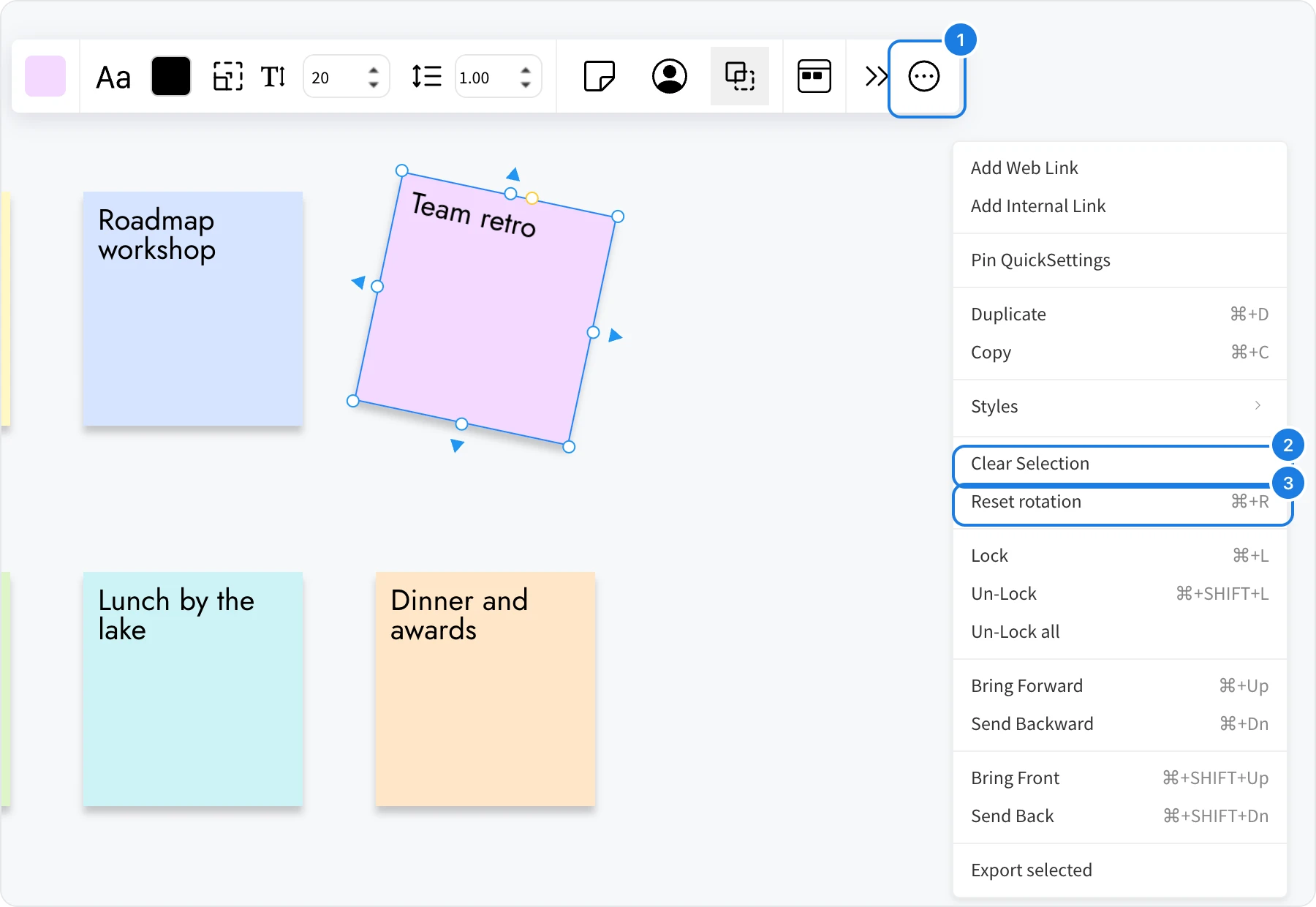The image size is (1316, 907).
Task: Choose Reset rotation
Action: [x=1120, y=502]
